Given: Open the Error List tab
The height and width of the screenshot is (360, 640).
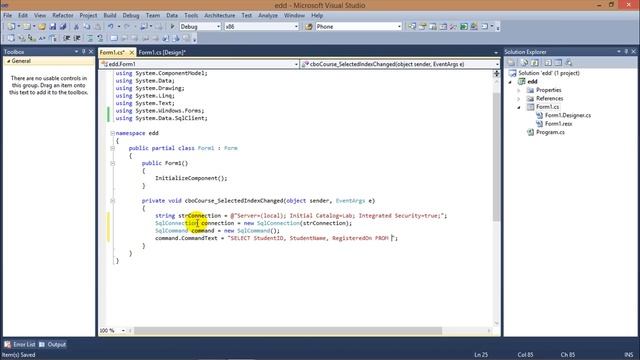Looking at the screenshot, I should pos(20,344).
